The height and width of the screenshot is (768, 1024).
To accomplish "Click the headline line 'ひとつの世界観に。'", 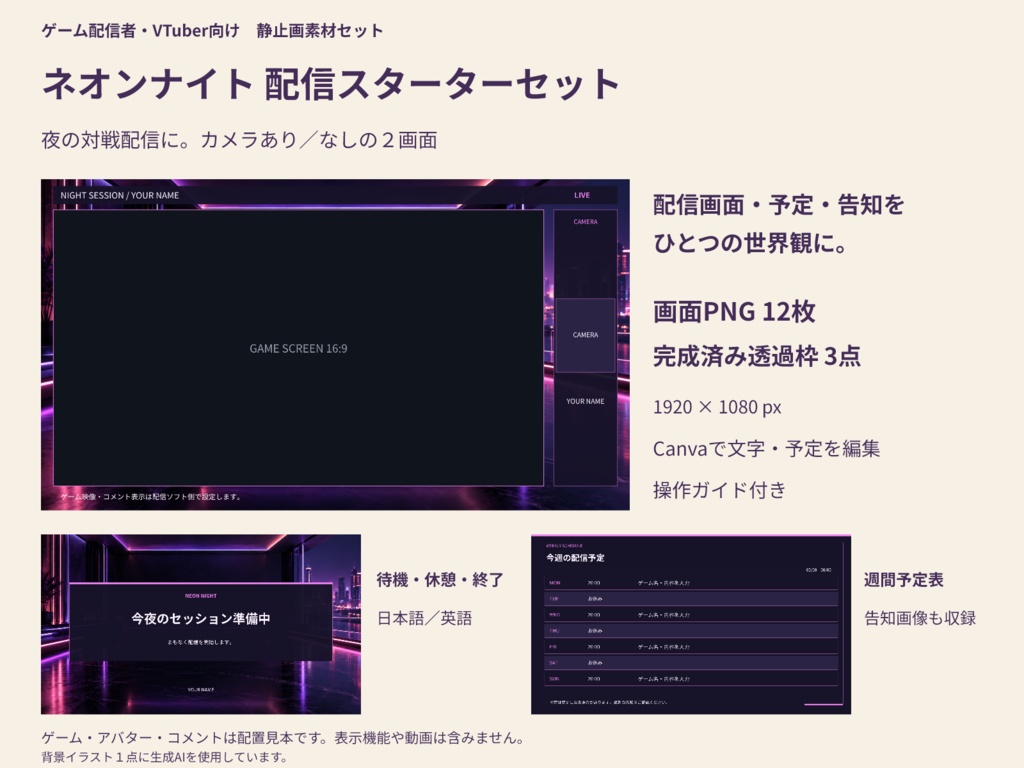I will pos(750,243).
